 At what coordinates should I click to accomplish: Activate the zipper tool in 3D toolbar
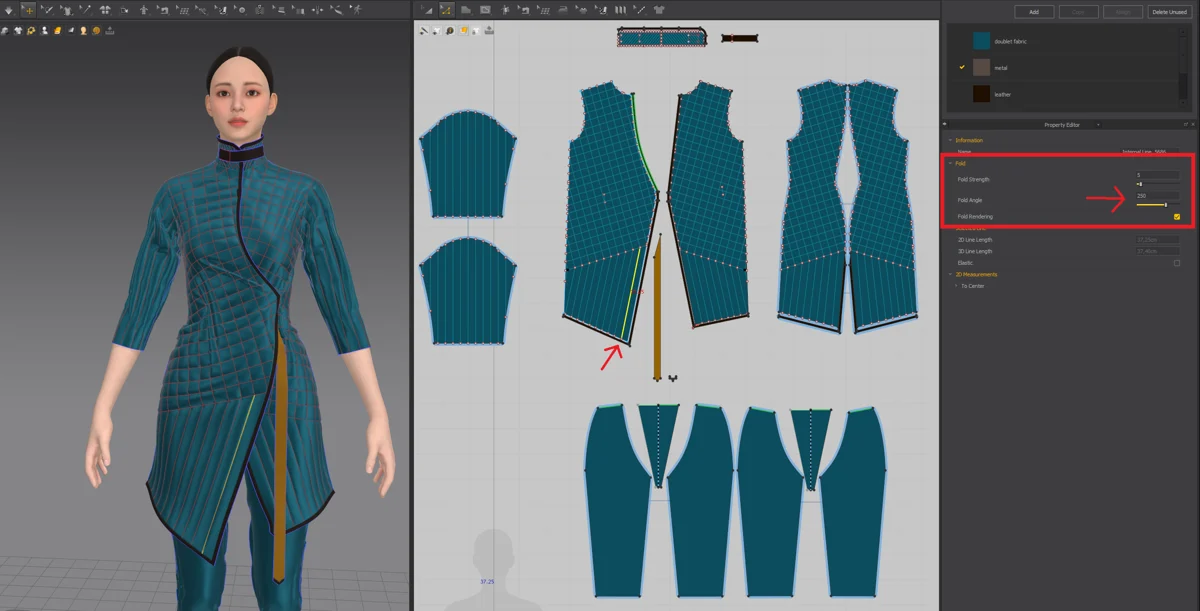(259, 10)
